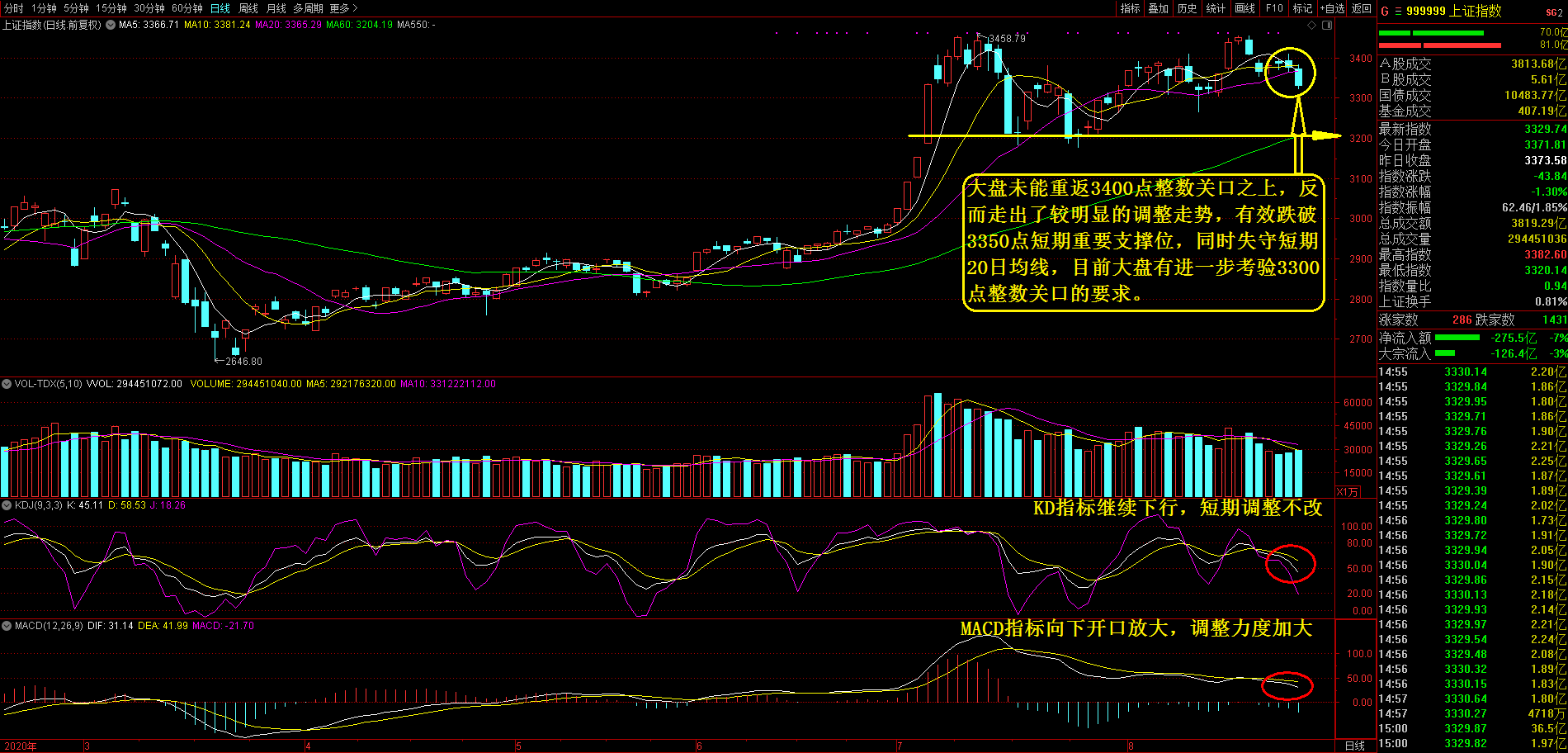Viewport: 1568px width, 753px height.
Task: Click the MA10: 3381.24 value
Action: coord(217,25)
